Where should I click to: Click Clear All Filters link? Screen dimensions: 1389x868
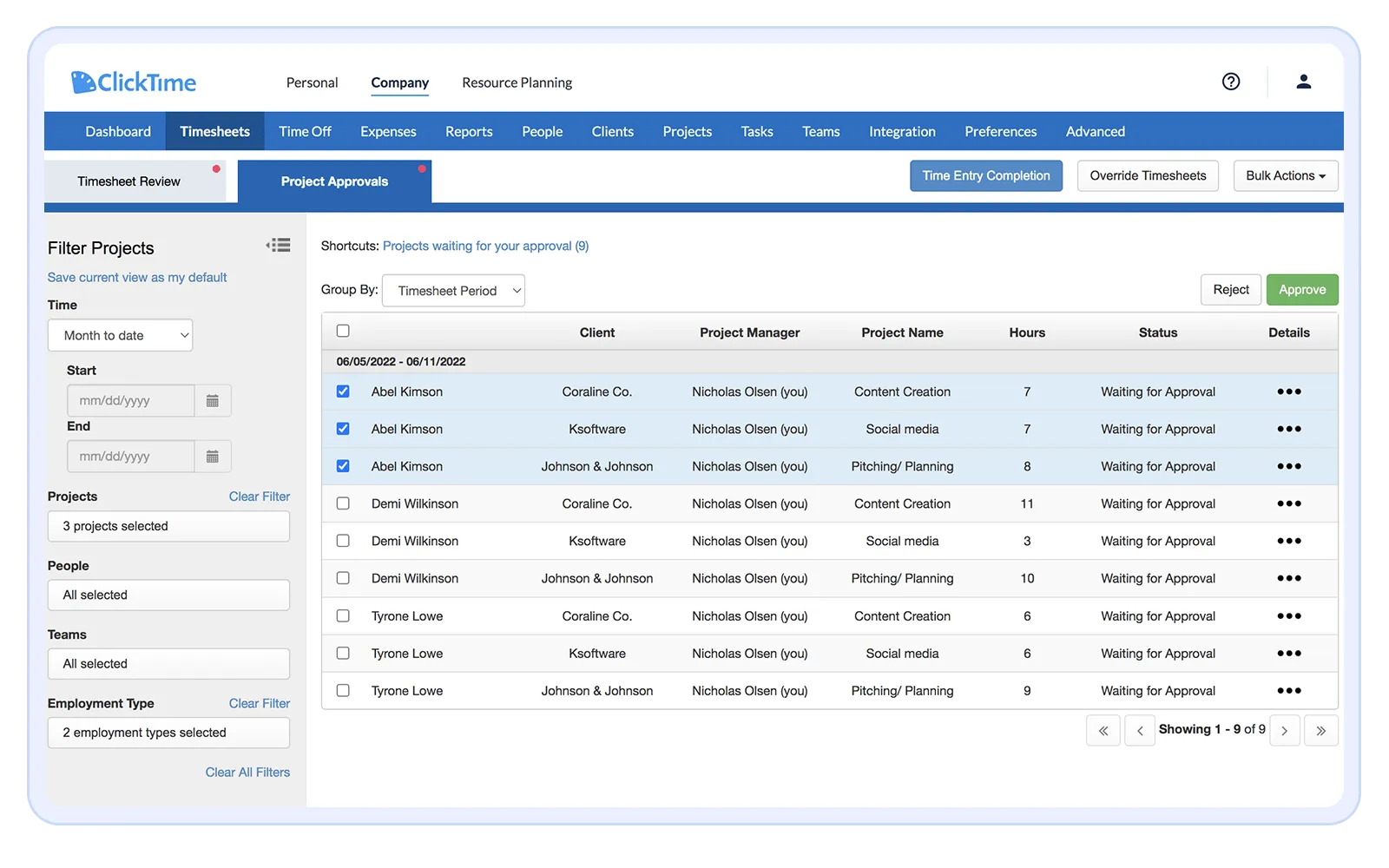pos(247,773)
